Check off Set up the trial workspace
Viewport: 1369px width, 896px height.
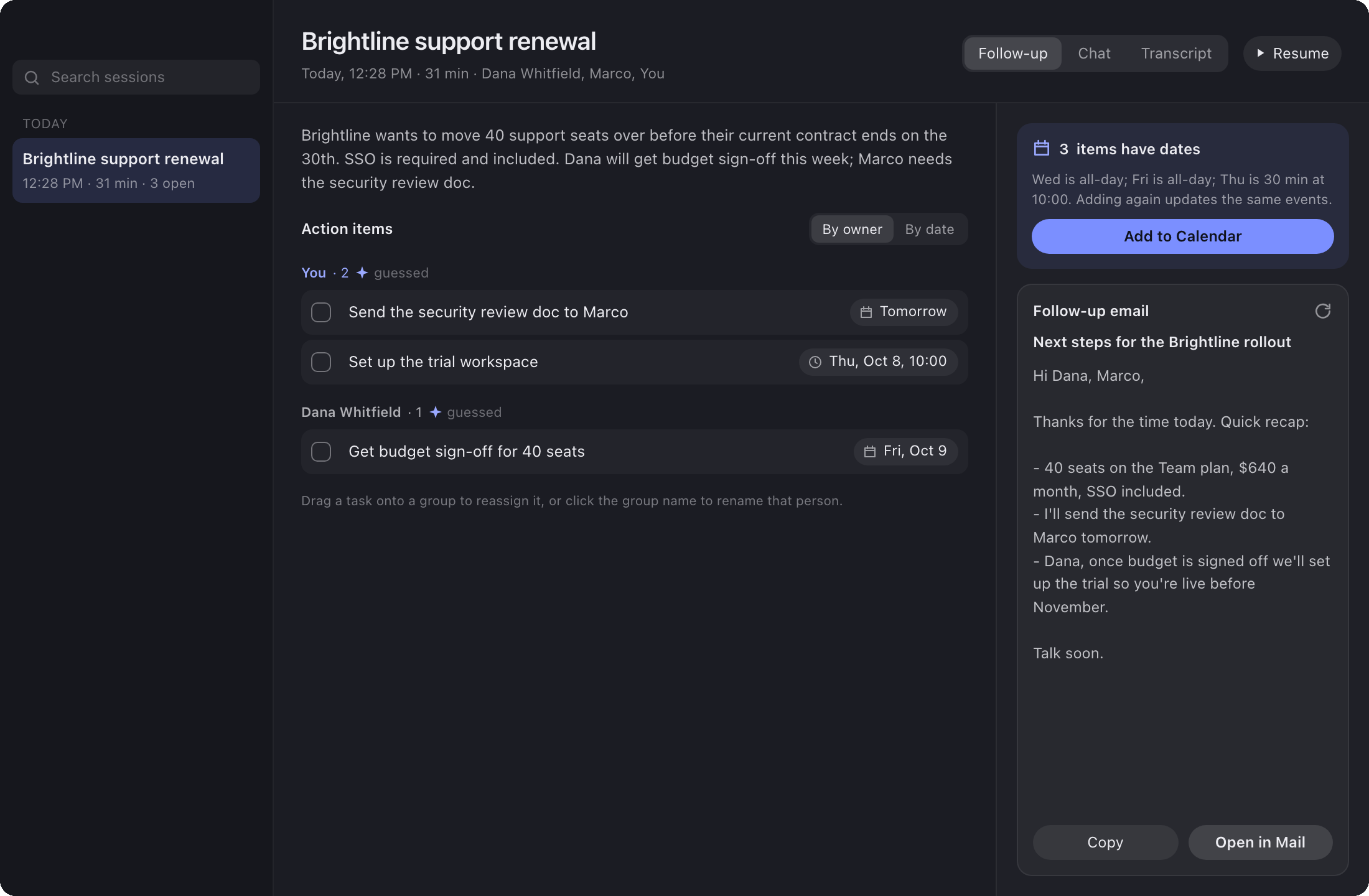(x=321, y=362)
